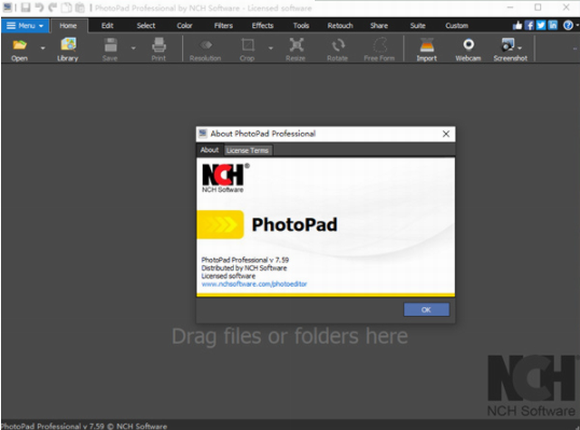Expand the Screenshot dropdown arrow

point(520,48)
